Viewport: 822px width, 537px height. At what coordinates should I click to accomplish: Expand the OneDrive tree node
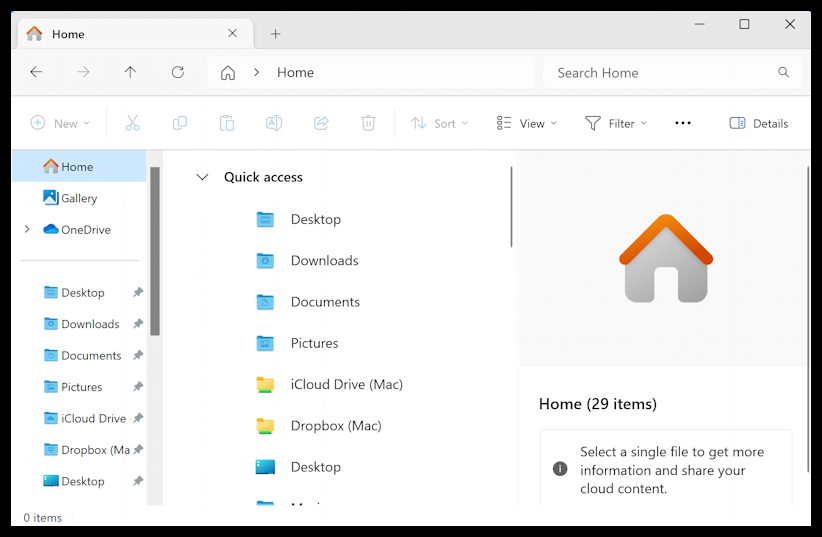(x=27, y=229)
